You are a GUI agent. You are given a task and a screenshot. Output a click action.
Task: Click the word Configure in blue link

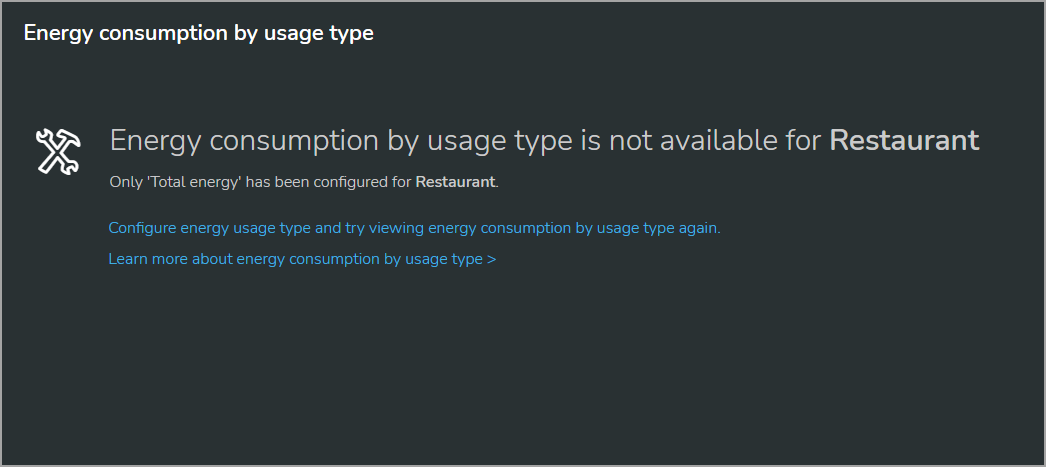point(143,228)
